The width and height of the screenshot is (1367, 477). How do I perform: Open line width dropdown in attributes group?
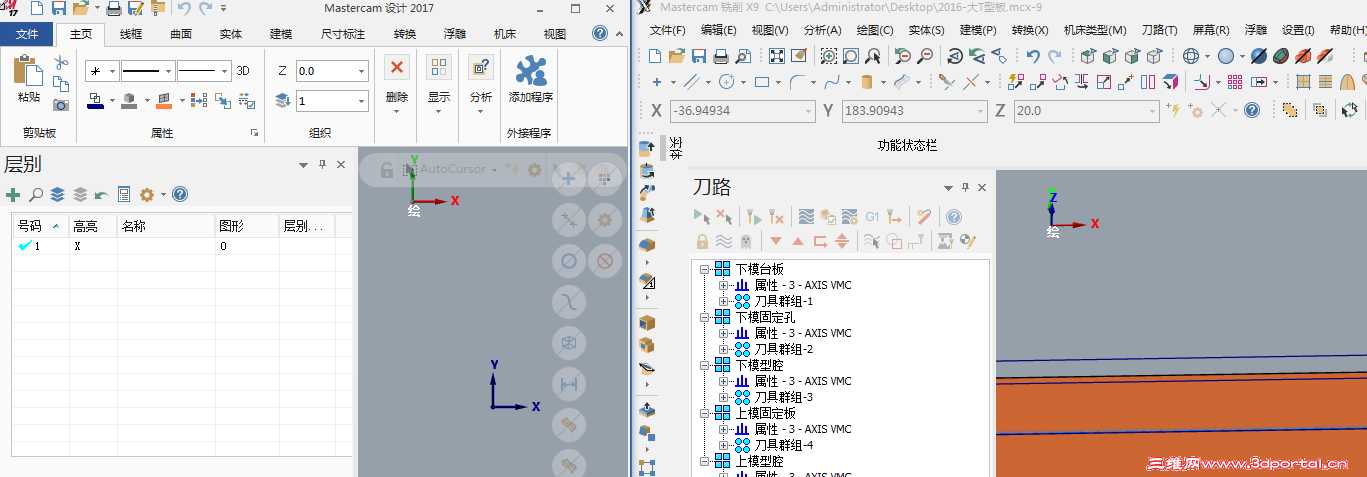tap(223, 71)
